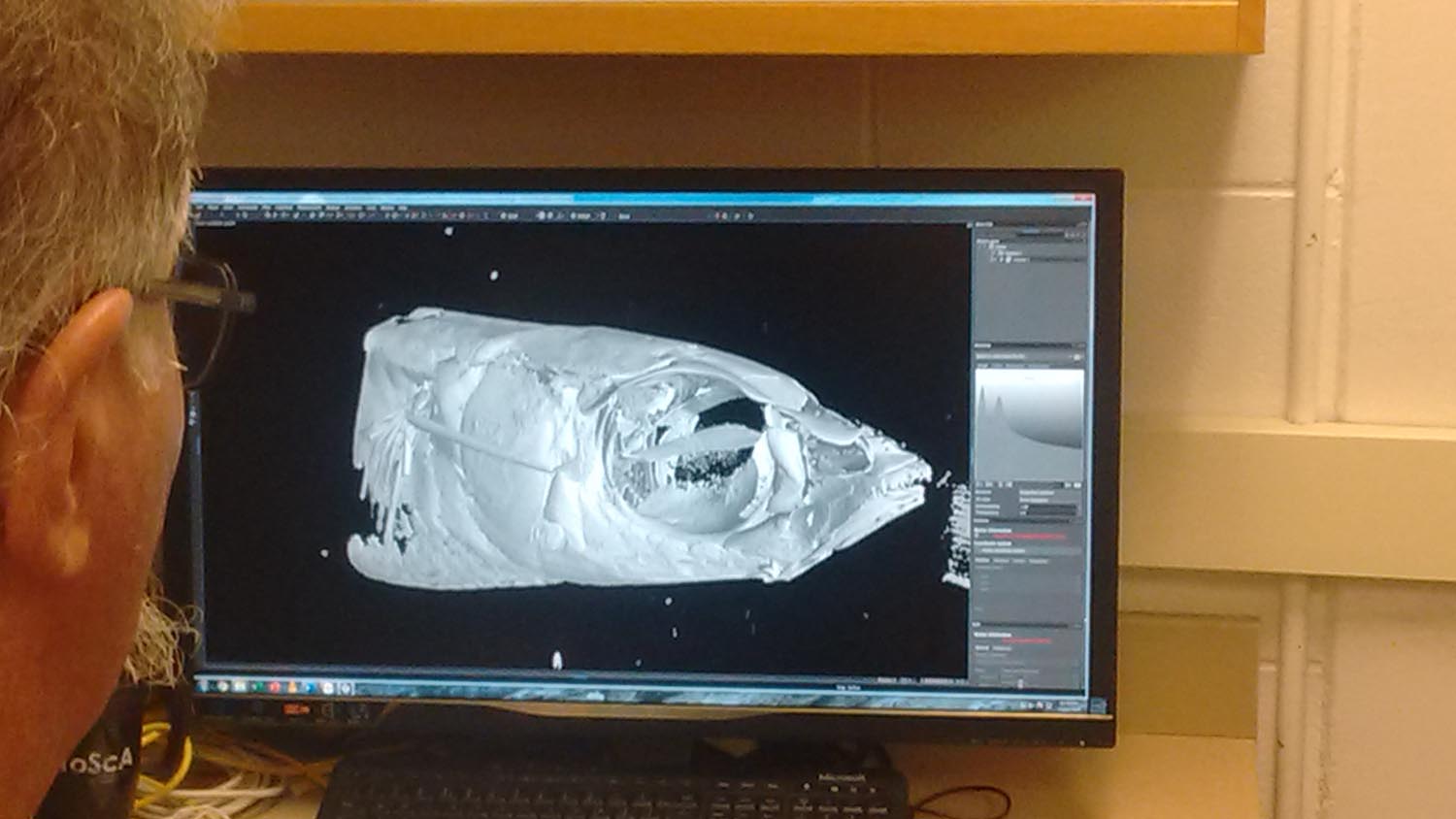The width and height of the screenshot is (1456, 819).
Task: Click the histogram curve graph in right panel
Action: point(1029,424)
